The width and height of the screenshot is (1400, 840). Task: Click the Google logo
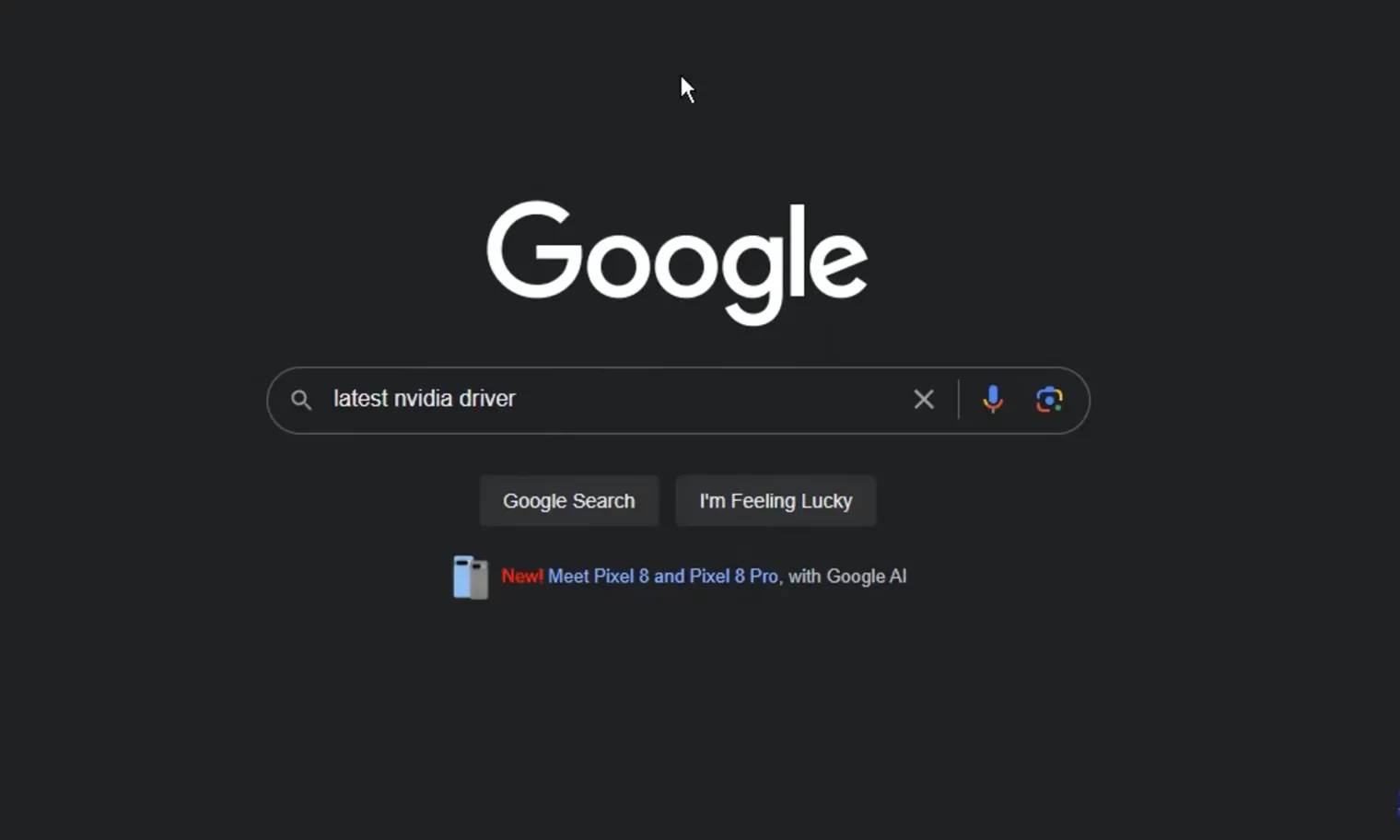coord(677,262)
